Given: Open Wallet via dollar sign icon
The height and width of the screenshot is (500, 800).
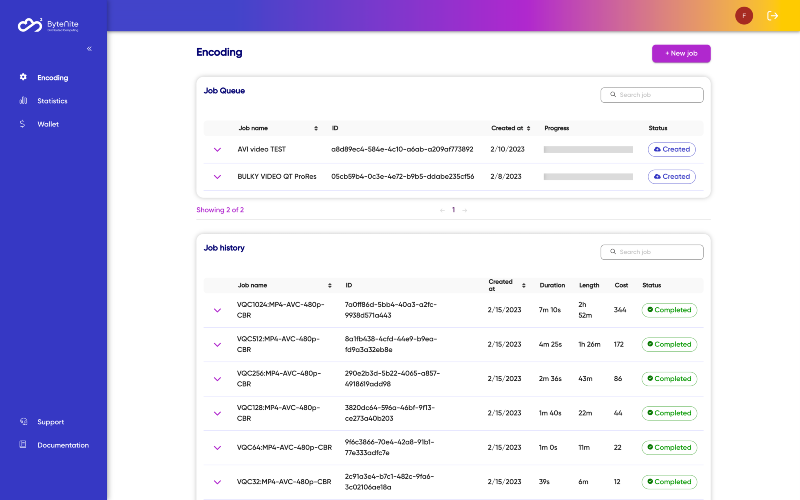Looking at the screenshot, I should [22, 124].
